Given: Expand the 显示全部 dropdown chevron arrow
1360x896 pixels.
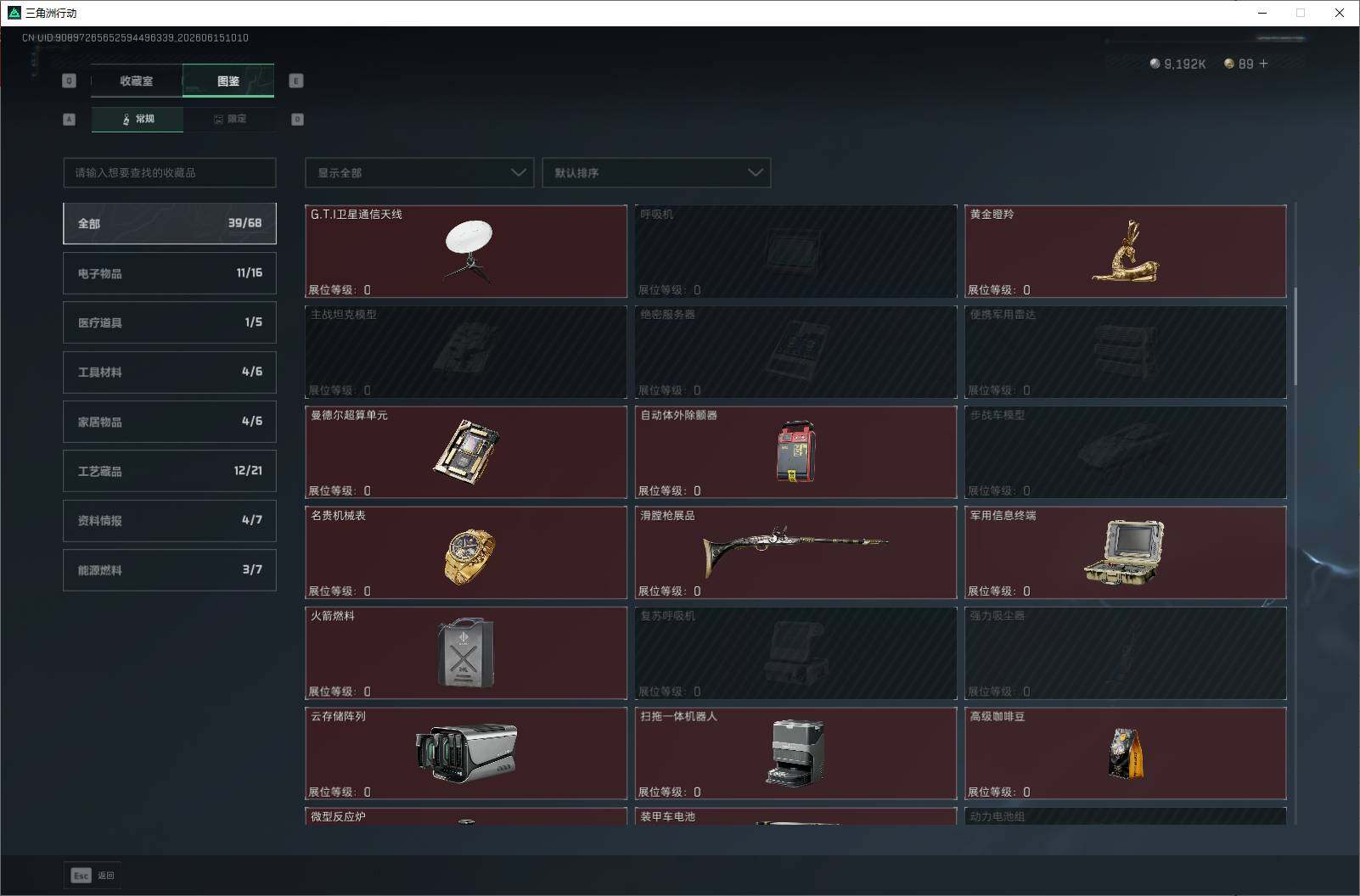Looking at the screenshot, I should (x=518, y=172).
